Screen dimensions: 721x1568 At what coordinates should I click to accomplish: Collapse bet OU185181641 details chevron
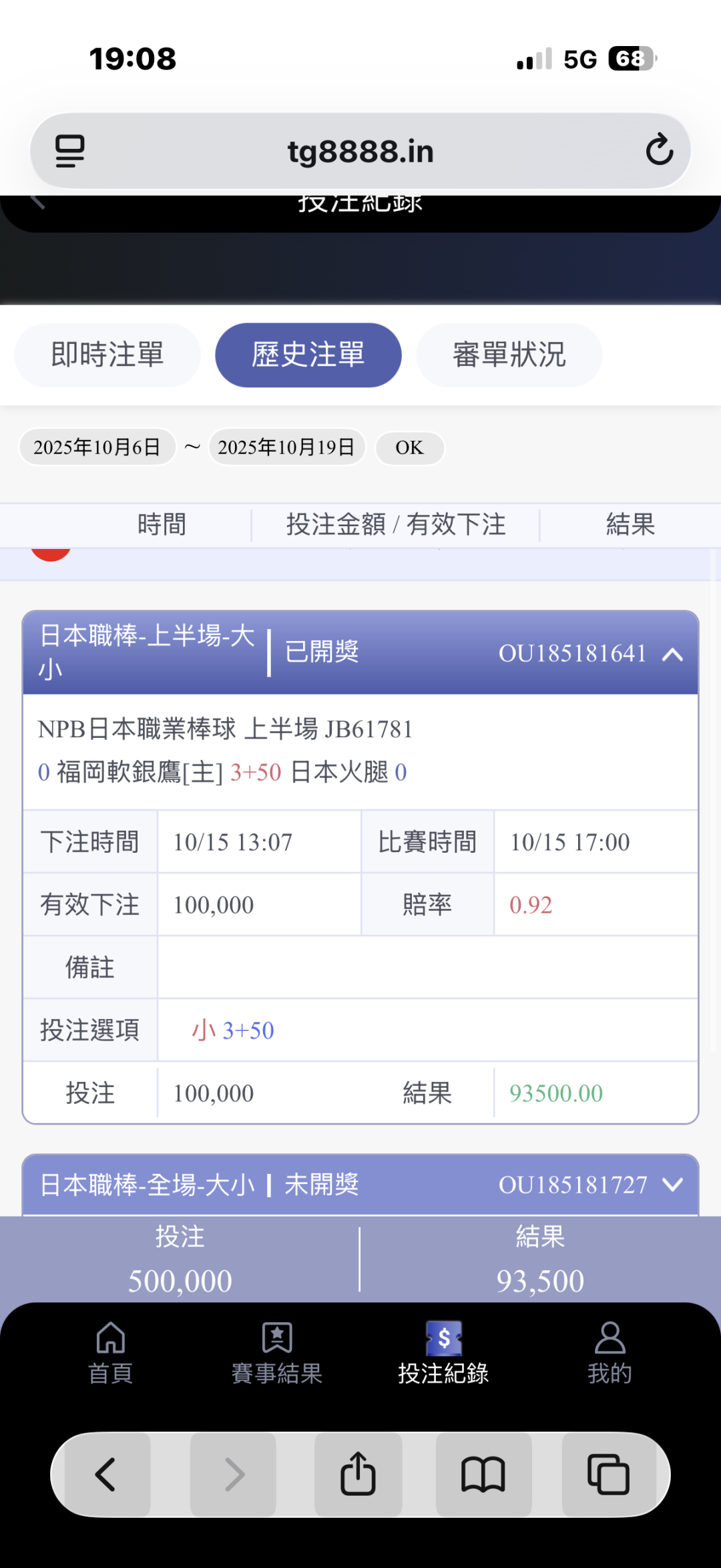(672, 654)
